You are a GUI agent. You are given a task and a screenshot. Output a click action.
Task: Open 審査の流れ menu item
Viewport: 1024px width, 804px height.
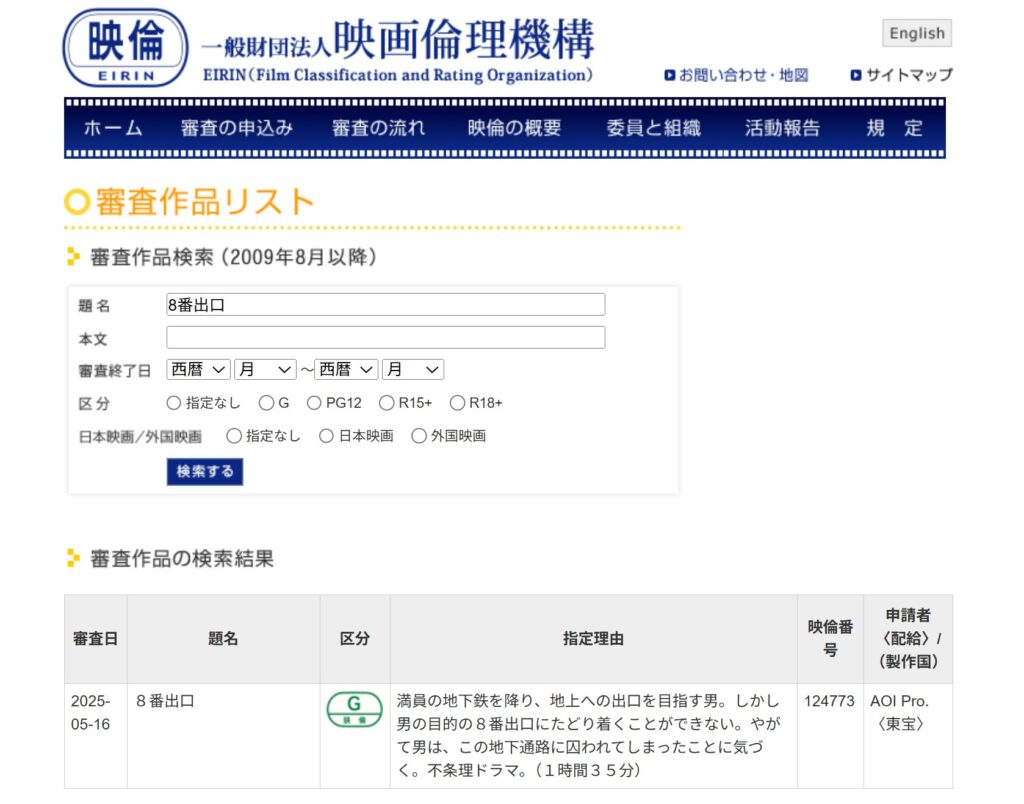tap(379, 128)
